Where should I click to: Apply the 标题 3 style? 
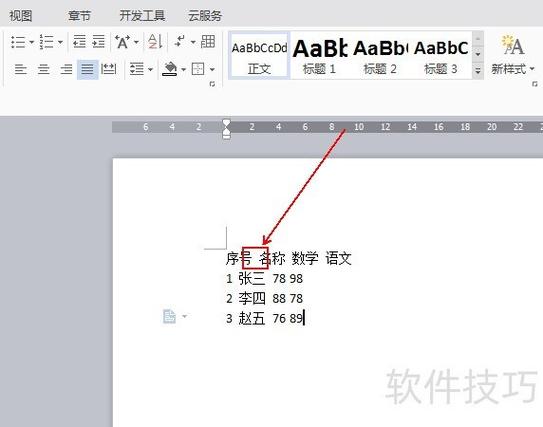coord(441,55)
